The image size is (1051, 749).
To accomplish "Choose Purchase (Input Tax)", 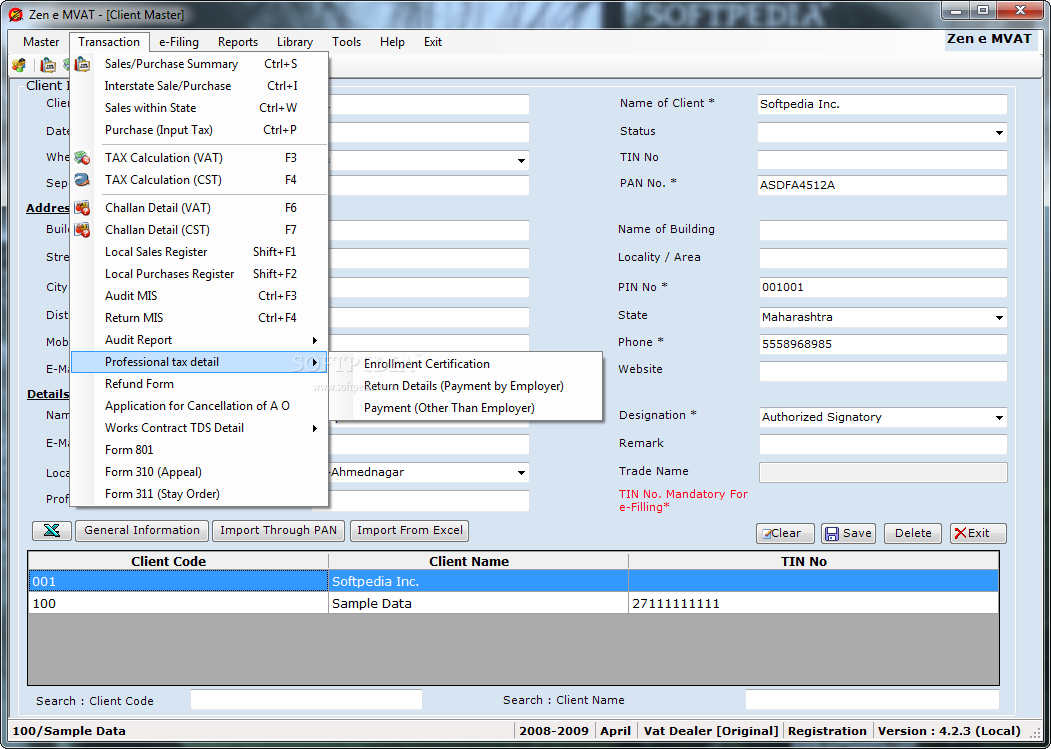I will 199,130.
